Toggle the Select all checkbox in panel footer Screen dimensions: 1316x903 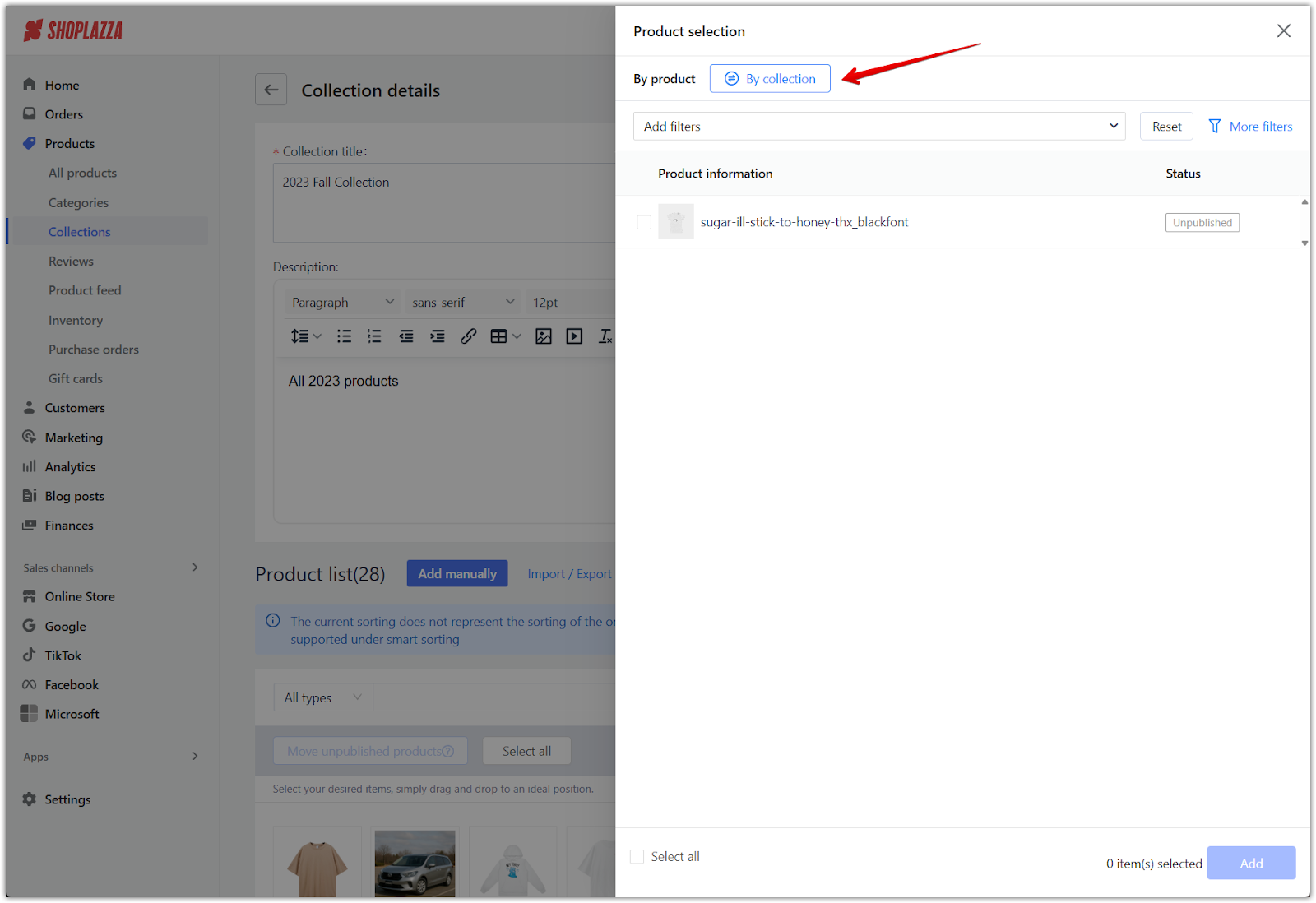pos(637,857)
